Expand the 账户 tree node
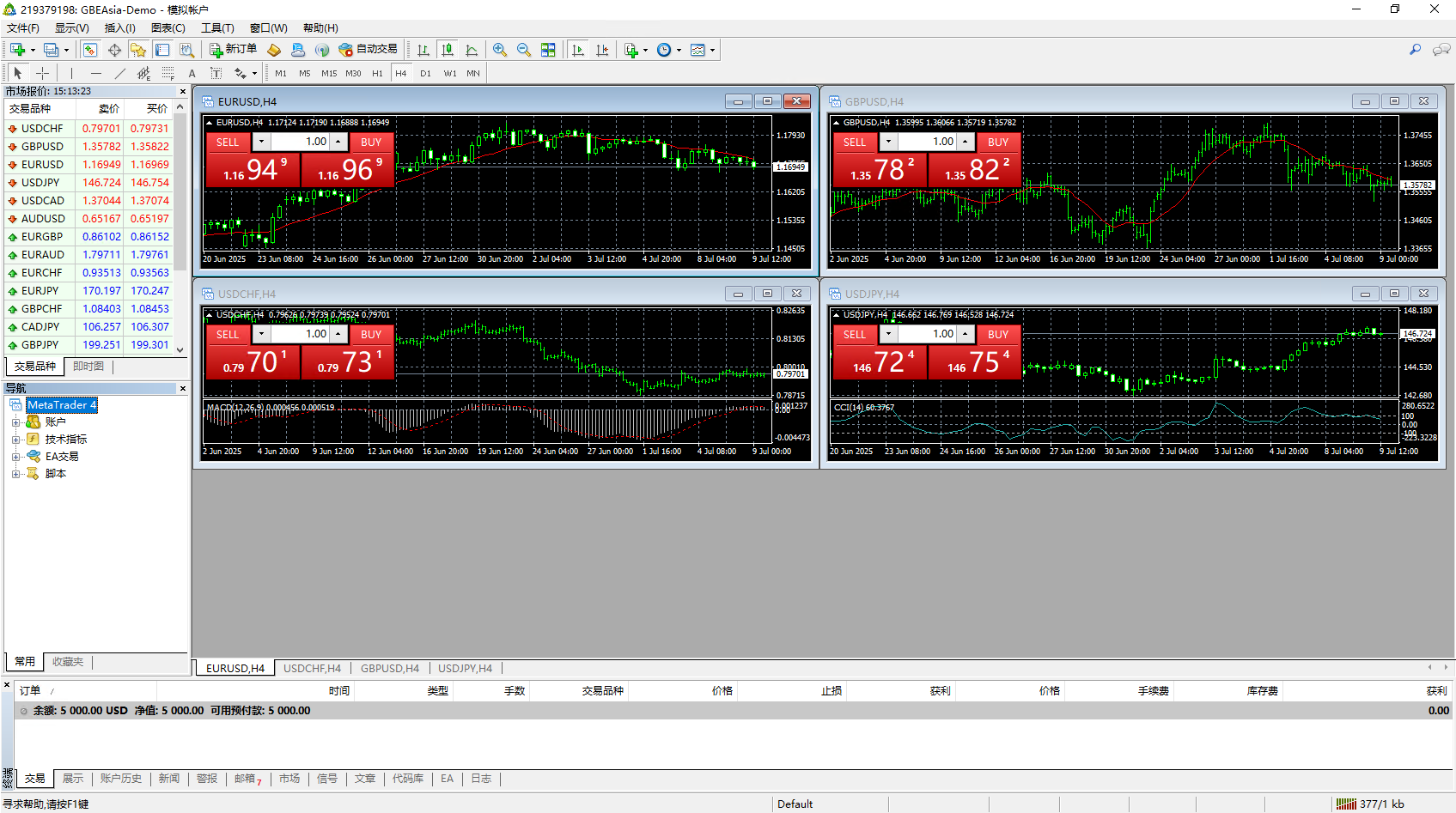The width and height of the screenshot is (1456, 813). click(x=15, y=422)
